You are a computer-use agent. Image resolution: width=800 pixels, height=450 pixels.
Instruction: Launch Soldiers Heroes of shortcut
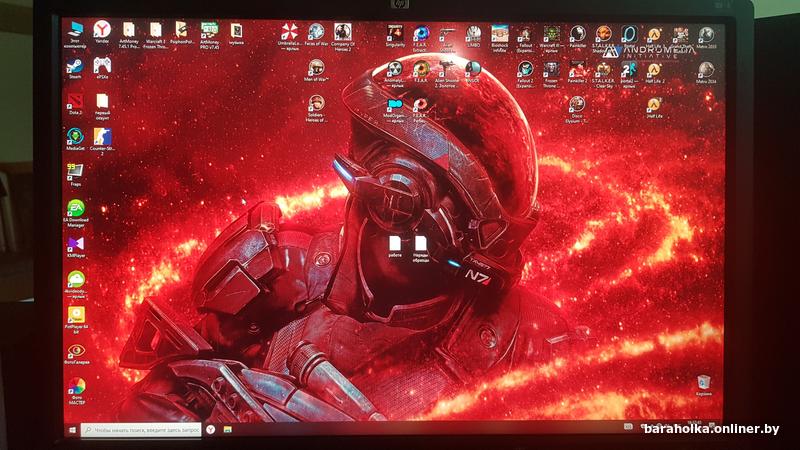(x=316, y=106)
